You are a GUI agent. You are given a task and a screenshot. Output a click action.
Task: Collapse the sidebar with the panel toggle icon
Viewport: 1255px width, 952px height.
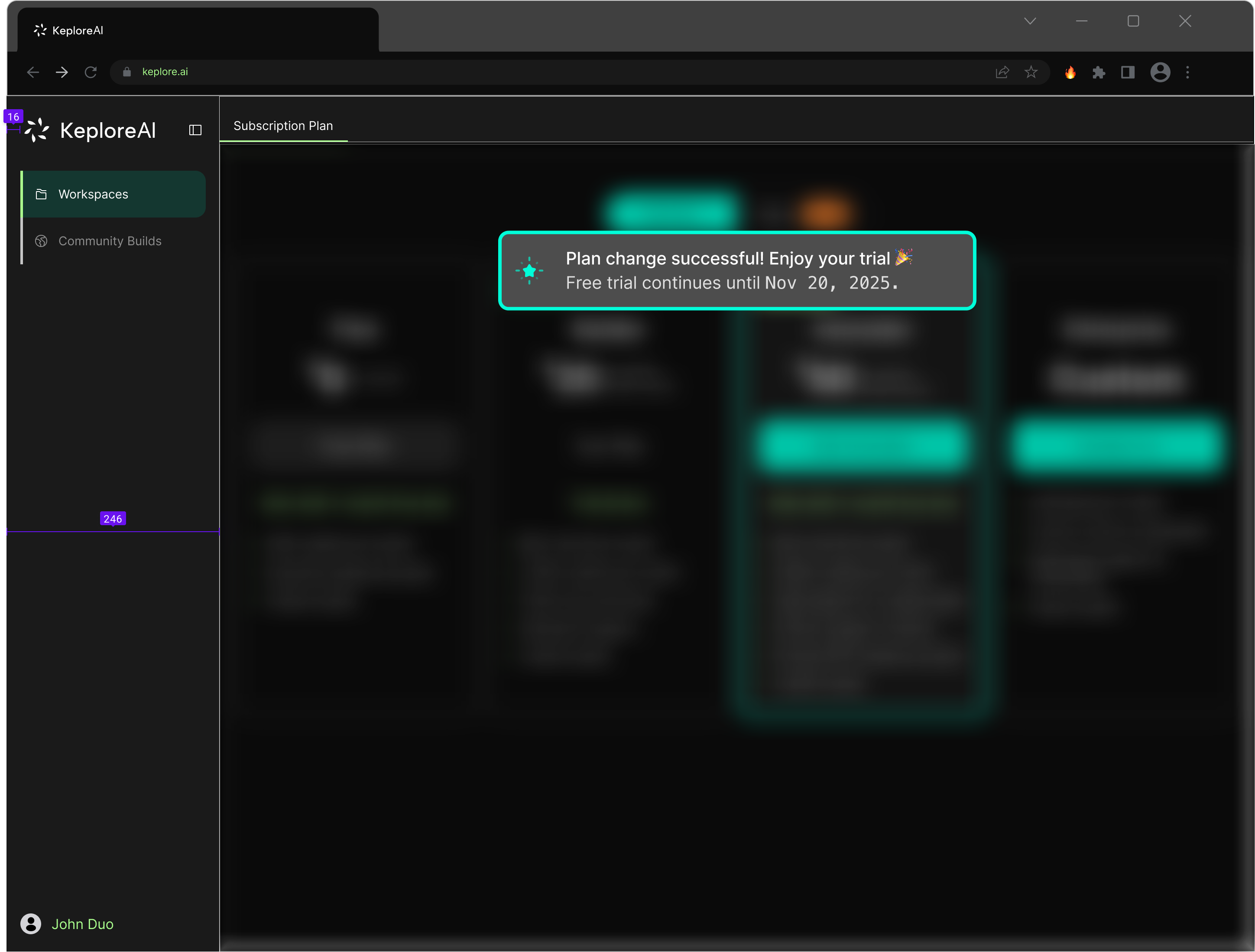coord(195,130)
